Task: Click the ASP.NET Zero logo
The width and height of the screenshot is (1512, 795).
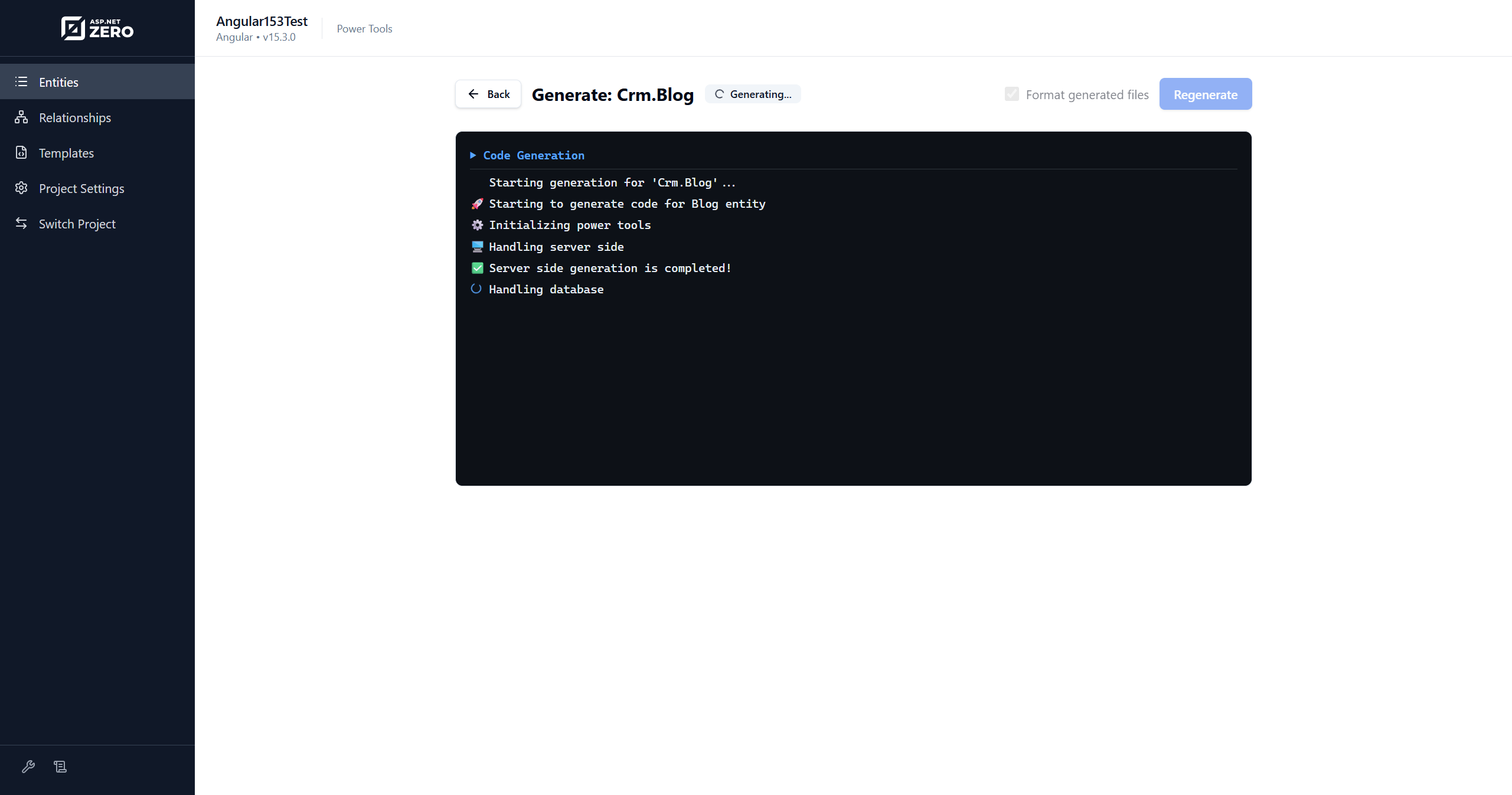Action: tap(97, 28)
